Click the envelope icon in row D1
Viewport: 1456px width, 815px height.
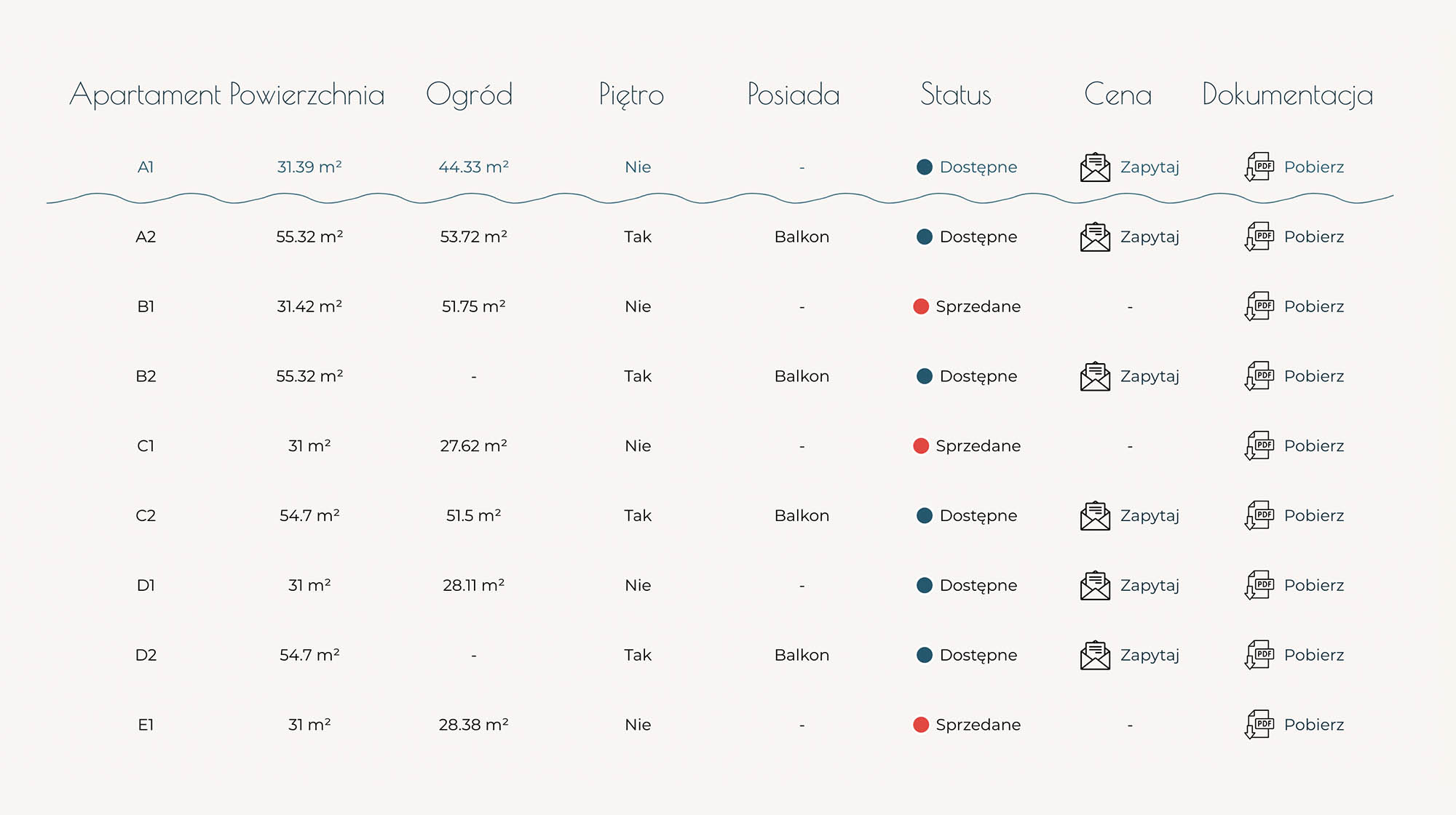click(x=1095, y=586)
